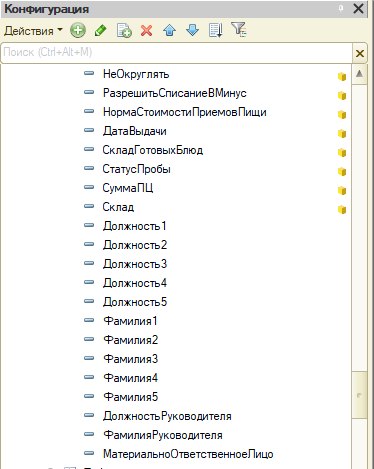
Task: Click the Copy object icon
Action: [124, 31]
